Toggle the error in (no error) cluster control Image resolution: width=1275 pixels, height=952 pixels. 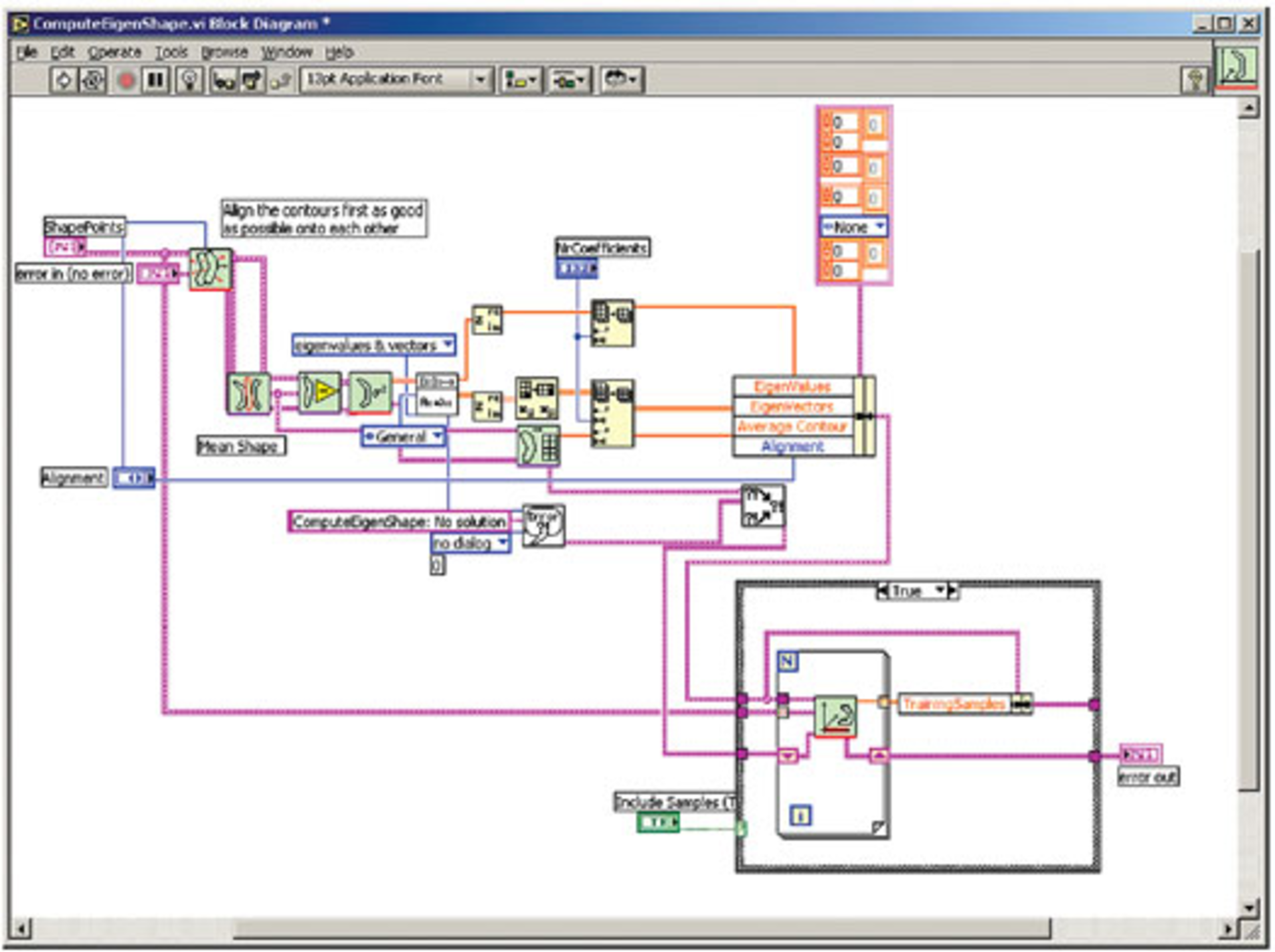[x=157, y=272]
